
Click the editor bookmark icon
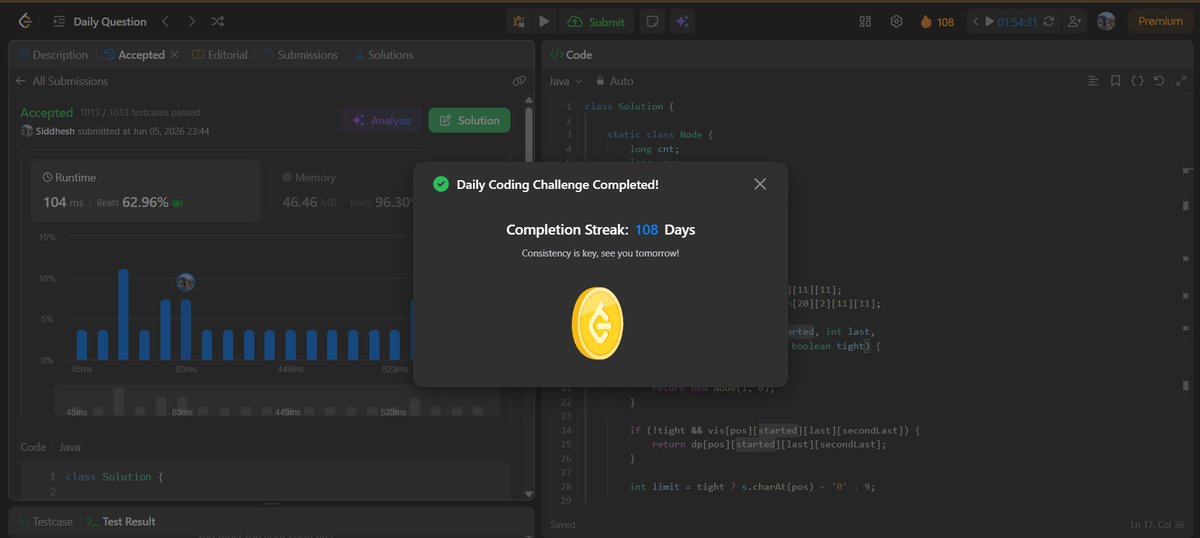(1116, 81)
